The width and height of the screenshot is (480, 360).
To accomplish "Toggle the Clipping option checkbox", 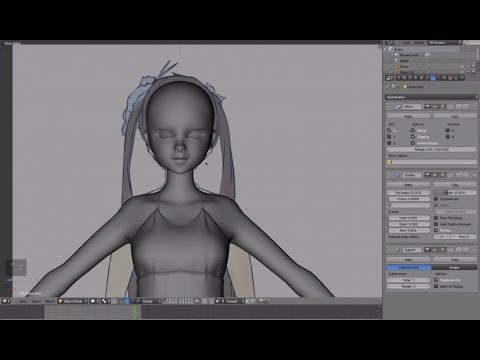I will coord(413,137).
